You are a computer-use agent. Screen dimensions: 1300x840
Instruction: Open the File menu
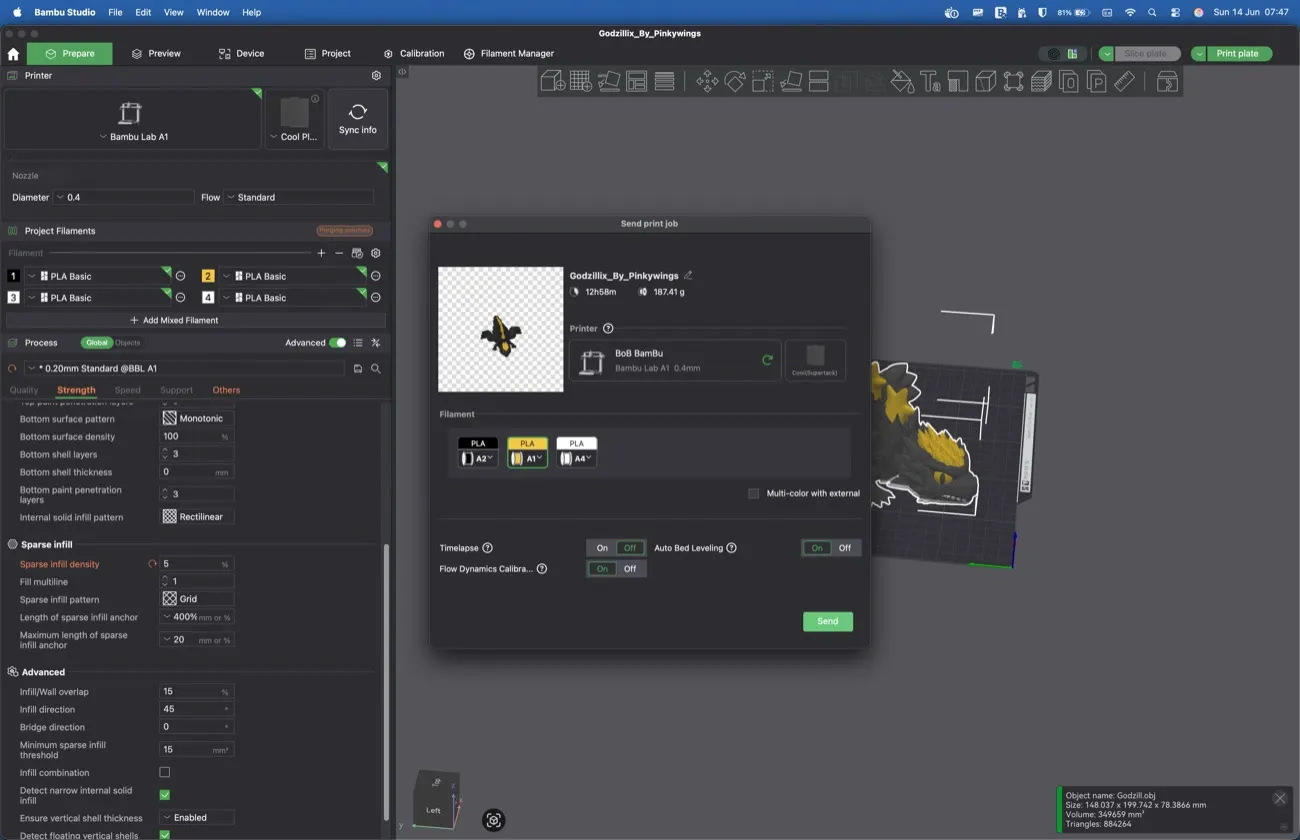pyautogui.click(x=115, y=12)
